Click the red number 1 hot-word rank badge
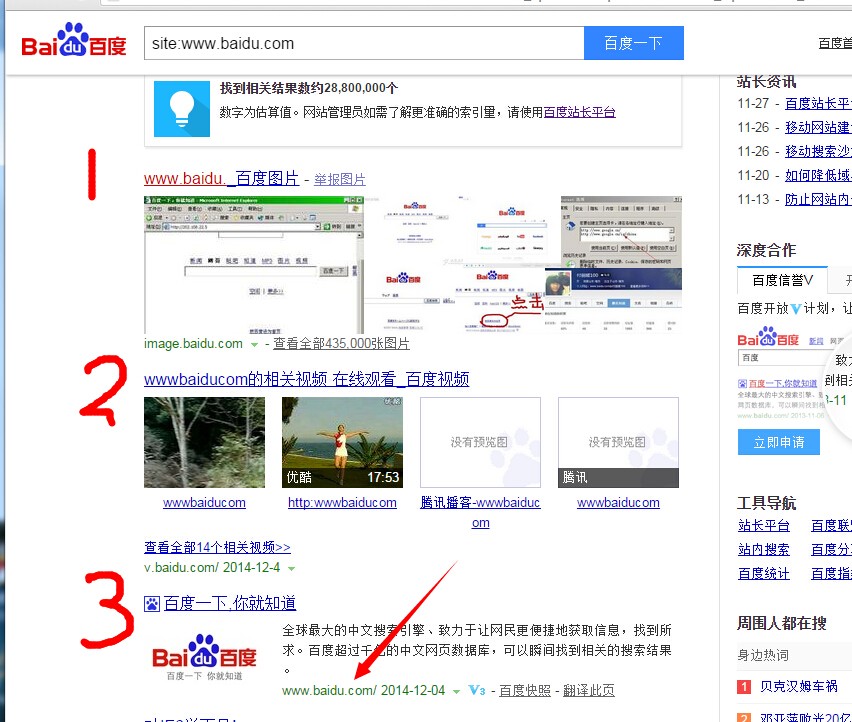 744,687
